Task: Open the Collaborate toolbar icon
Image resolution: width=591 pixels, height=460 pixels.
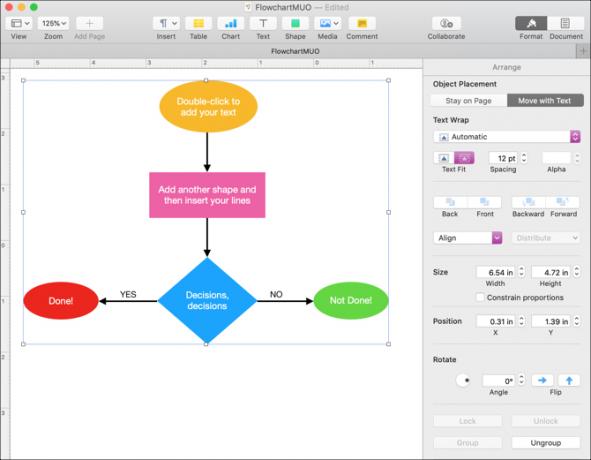Action: tap(446, 23)
